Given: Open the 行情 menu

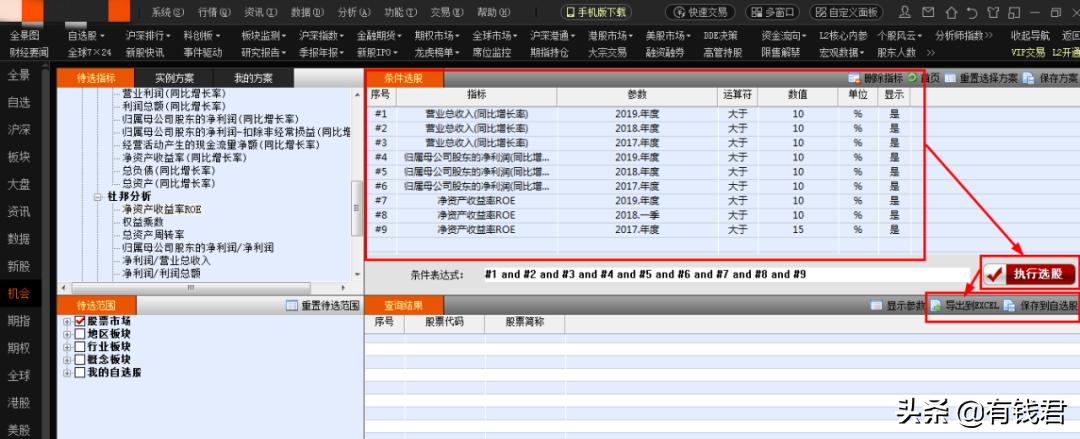Looking at the screenshot, I should [214, 12].
